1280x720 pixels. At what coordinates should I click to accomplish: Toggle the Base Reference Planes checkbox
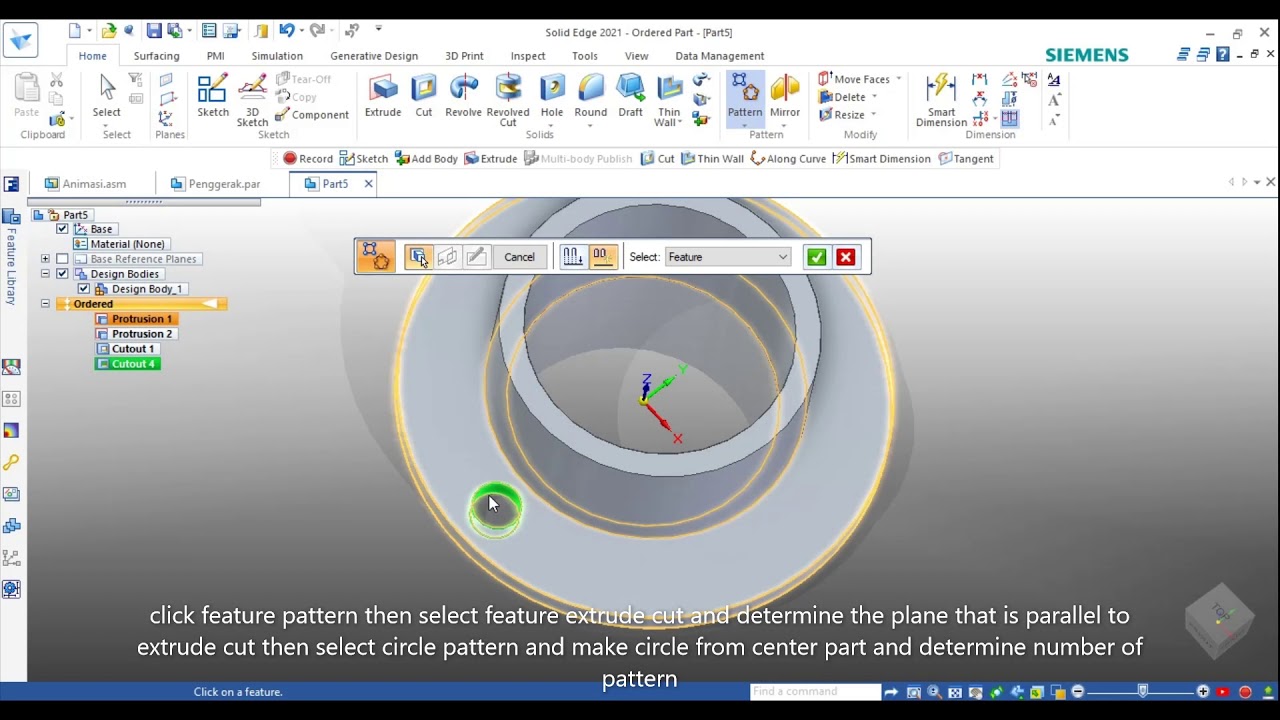62,259
